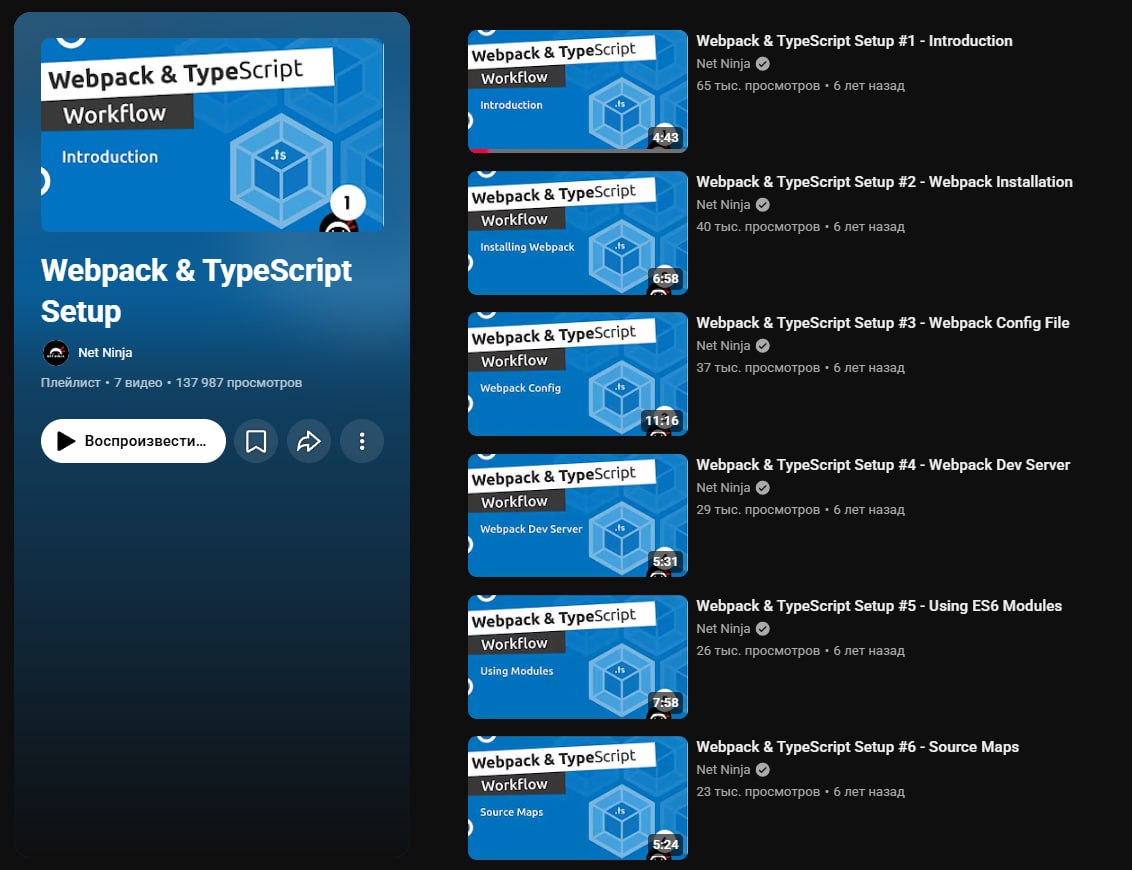The height and width of the screenshot is (870, 1132).
Task: Click 40 тыс. просмотров under video #2
Action: click(758, 227)
